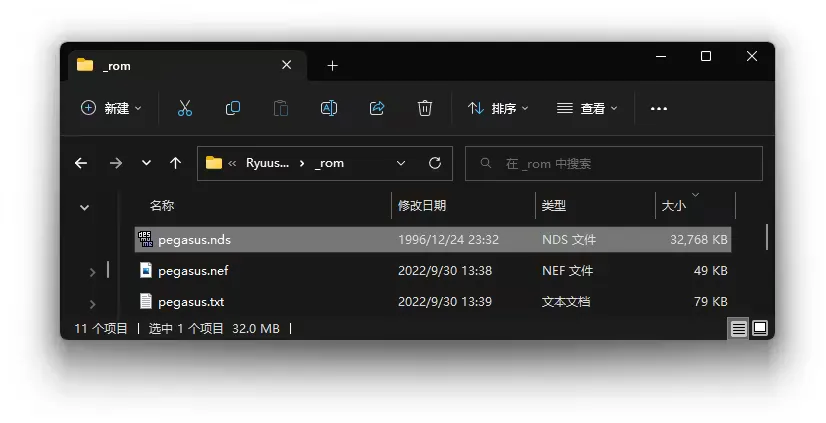
Task: Click the Copy icon in toolbar
Action: [233, 108]
